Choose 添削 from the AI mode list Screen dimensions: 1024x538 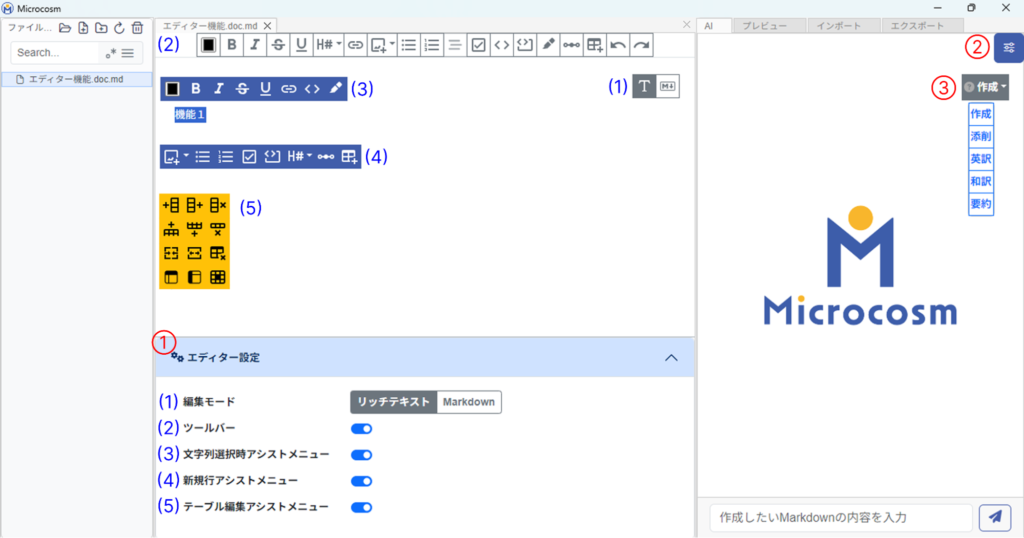click(981, 136)
